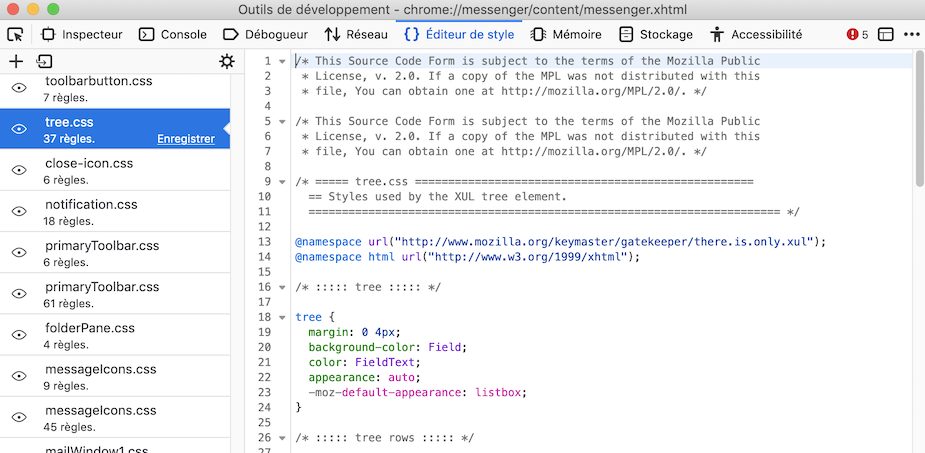Select primaryToolbar.css with 61 règles
This screenshot has height=453, width=925.
point(115,294)
